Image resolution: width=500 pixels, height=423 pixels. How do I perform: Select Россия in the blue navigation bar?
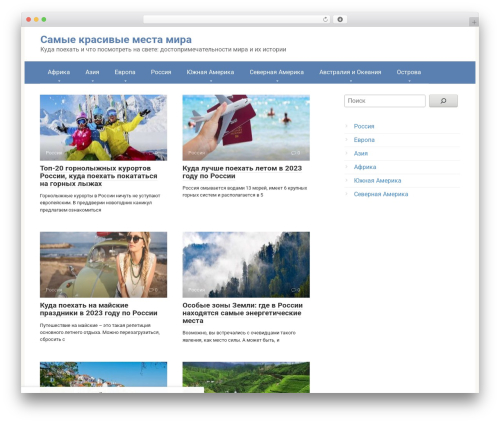(161, 72)
